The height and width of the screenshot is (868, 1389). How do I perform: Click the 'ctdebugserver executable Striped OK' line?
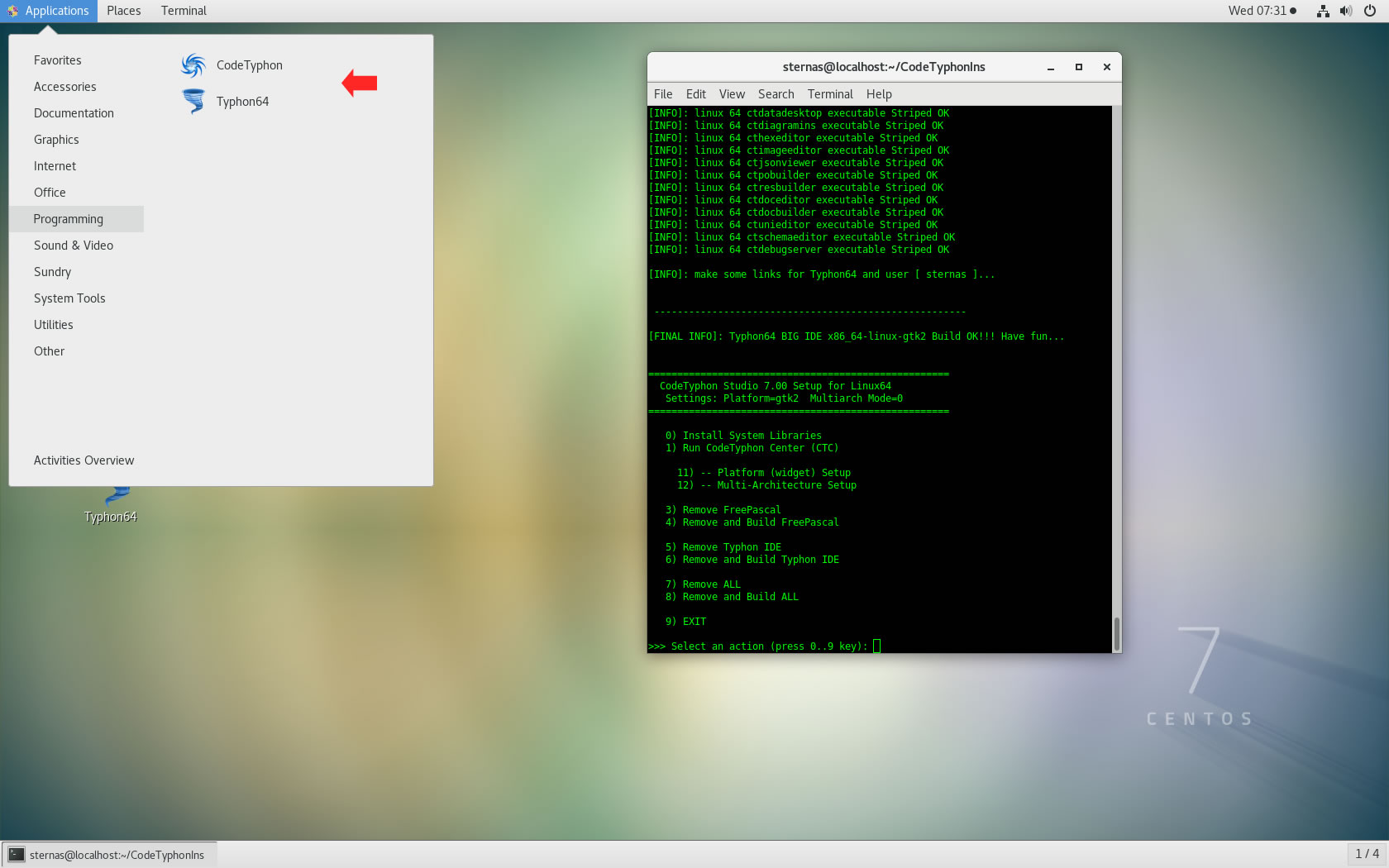point(799,250)
